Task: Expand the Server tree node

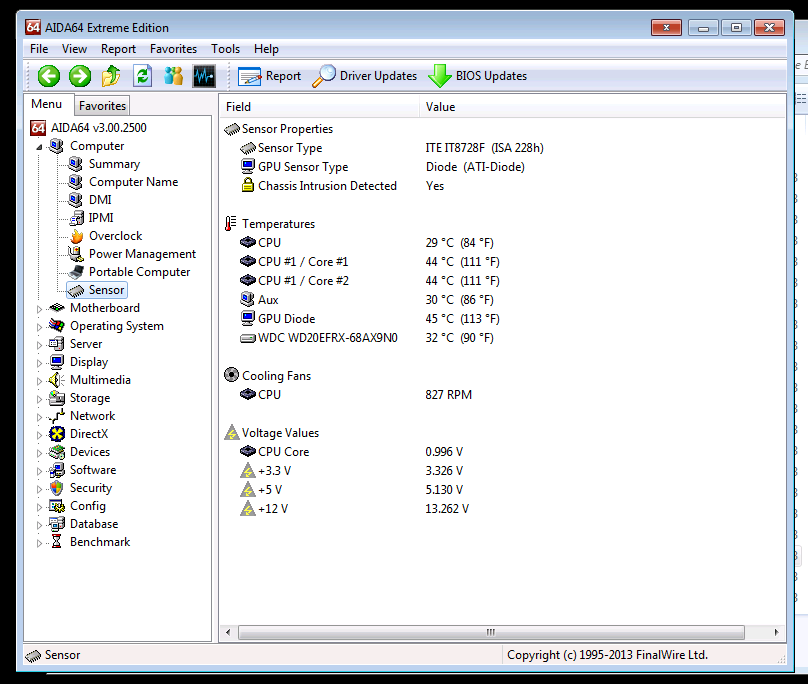Action: point(40,345)
